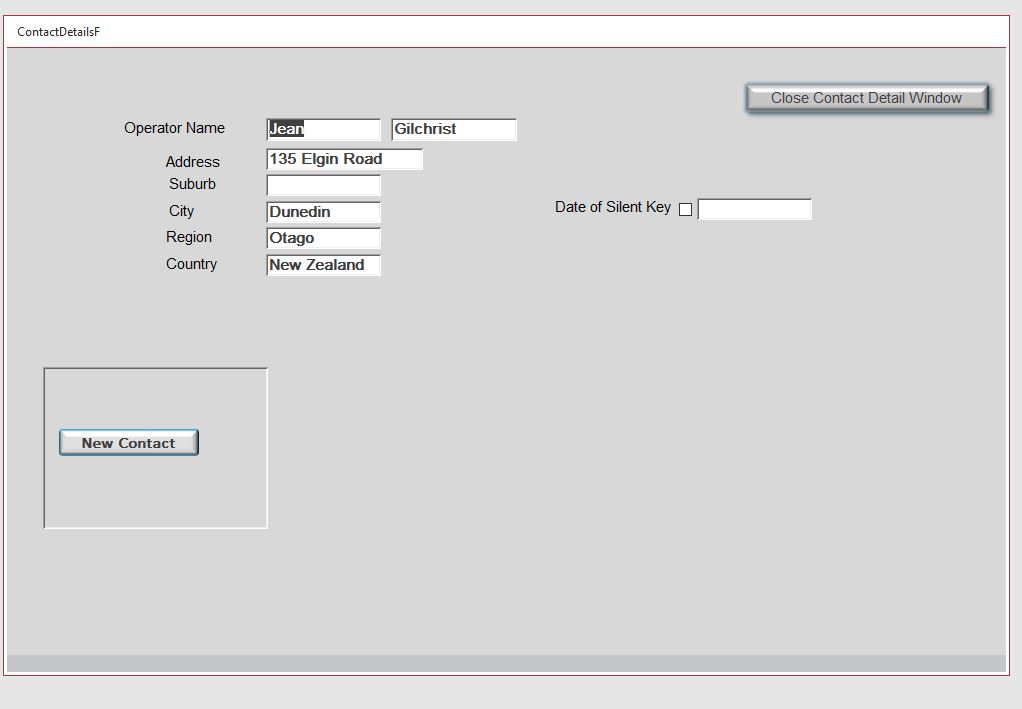This screenshot has height=709, width=1022.
Task: Click the Close Contact Detail Window button
Action: (x=866, y=98)
